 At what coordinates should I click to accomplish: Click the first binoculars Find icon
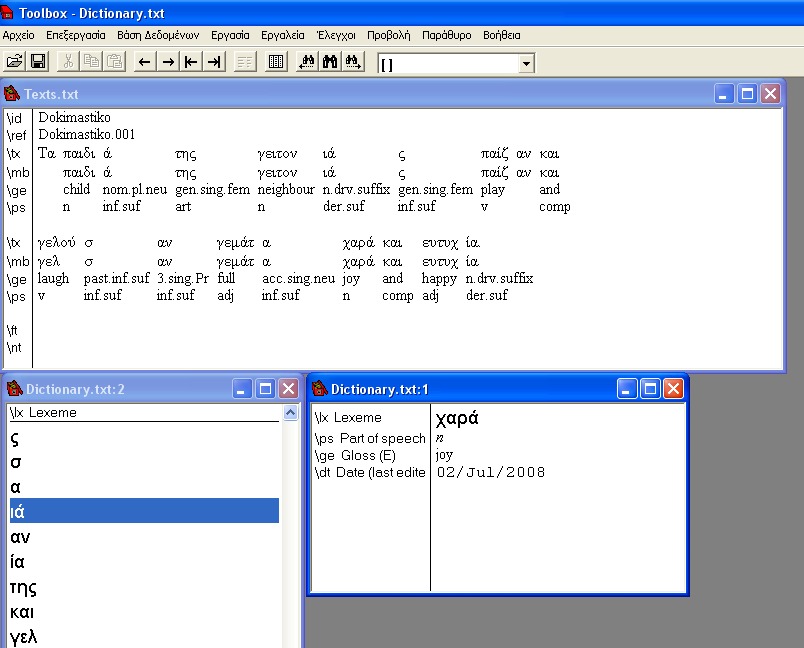click(x=307, y=62)
